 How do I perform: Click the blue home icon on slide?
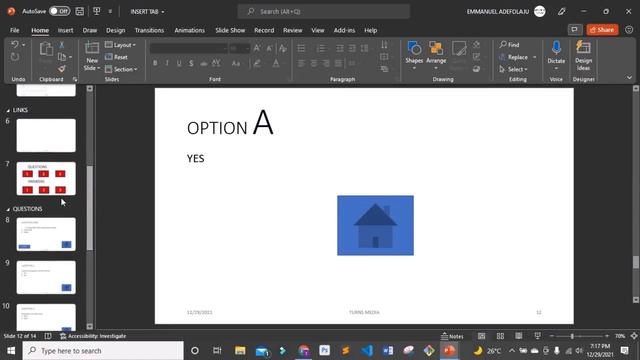(376, 225)
